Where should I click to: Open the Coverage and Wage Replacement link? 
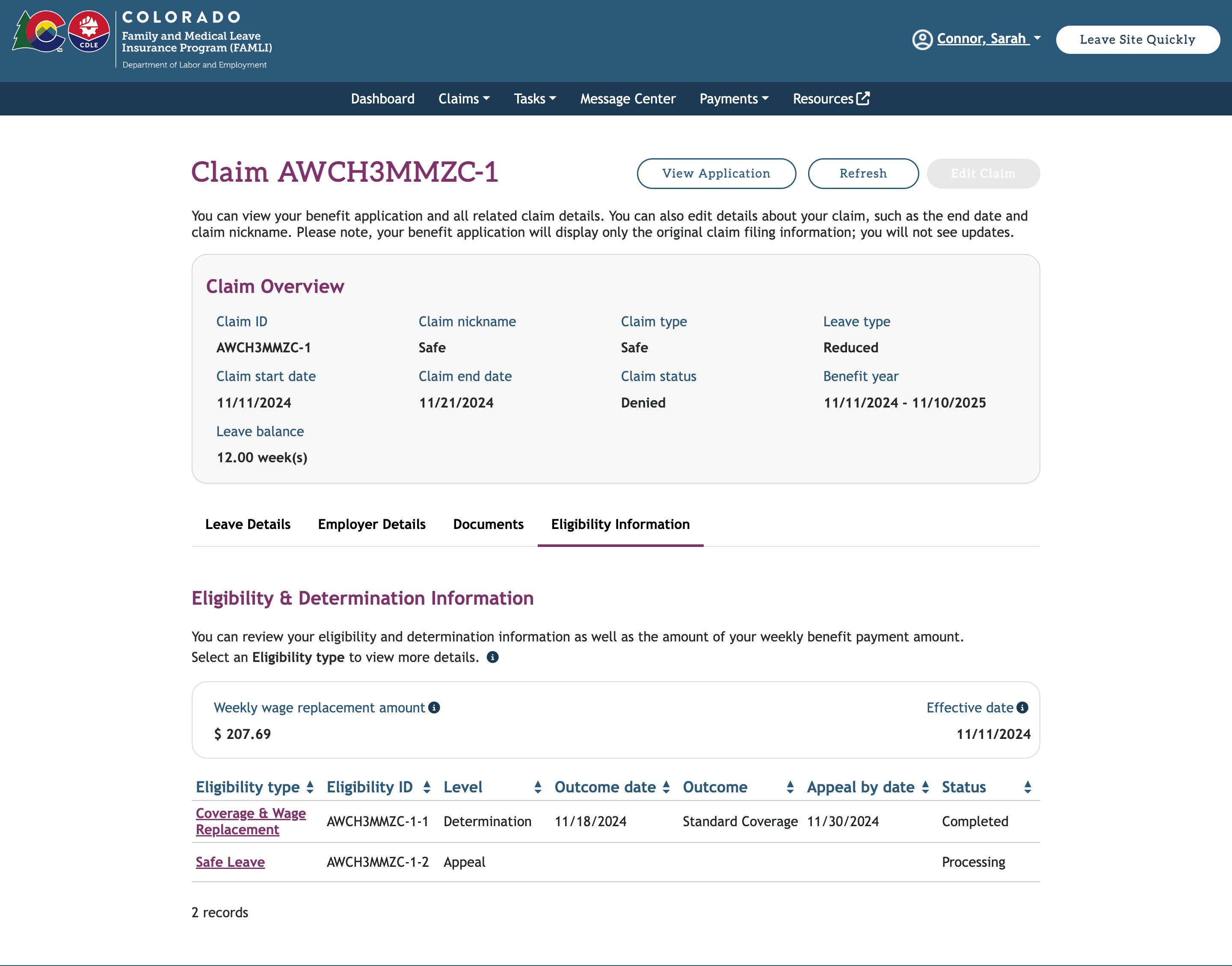[251, 821]
